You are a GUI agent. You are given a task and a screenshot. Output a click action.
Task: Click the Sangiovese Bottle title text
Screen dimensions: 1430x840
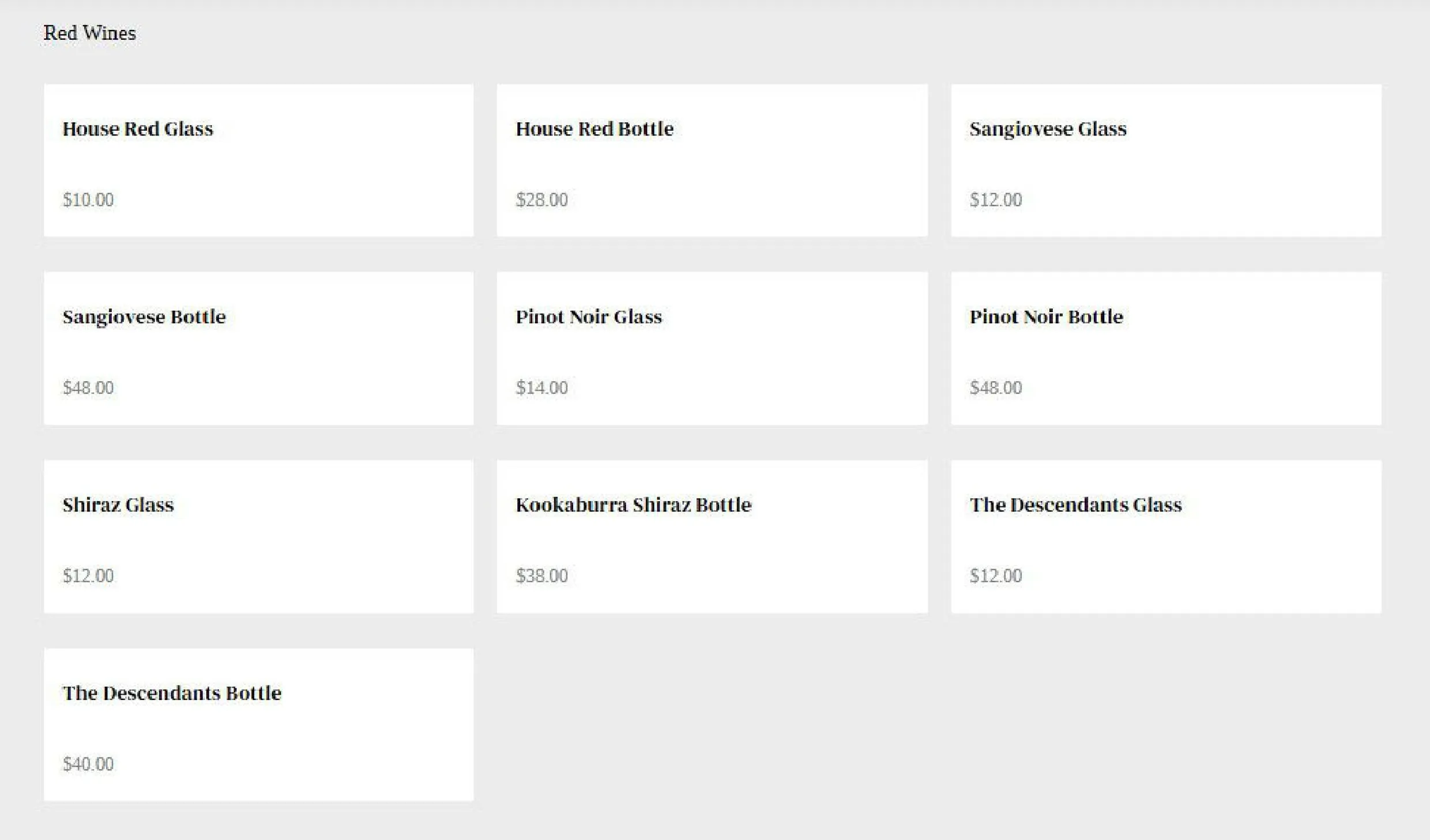tap(144, 317)
